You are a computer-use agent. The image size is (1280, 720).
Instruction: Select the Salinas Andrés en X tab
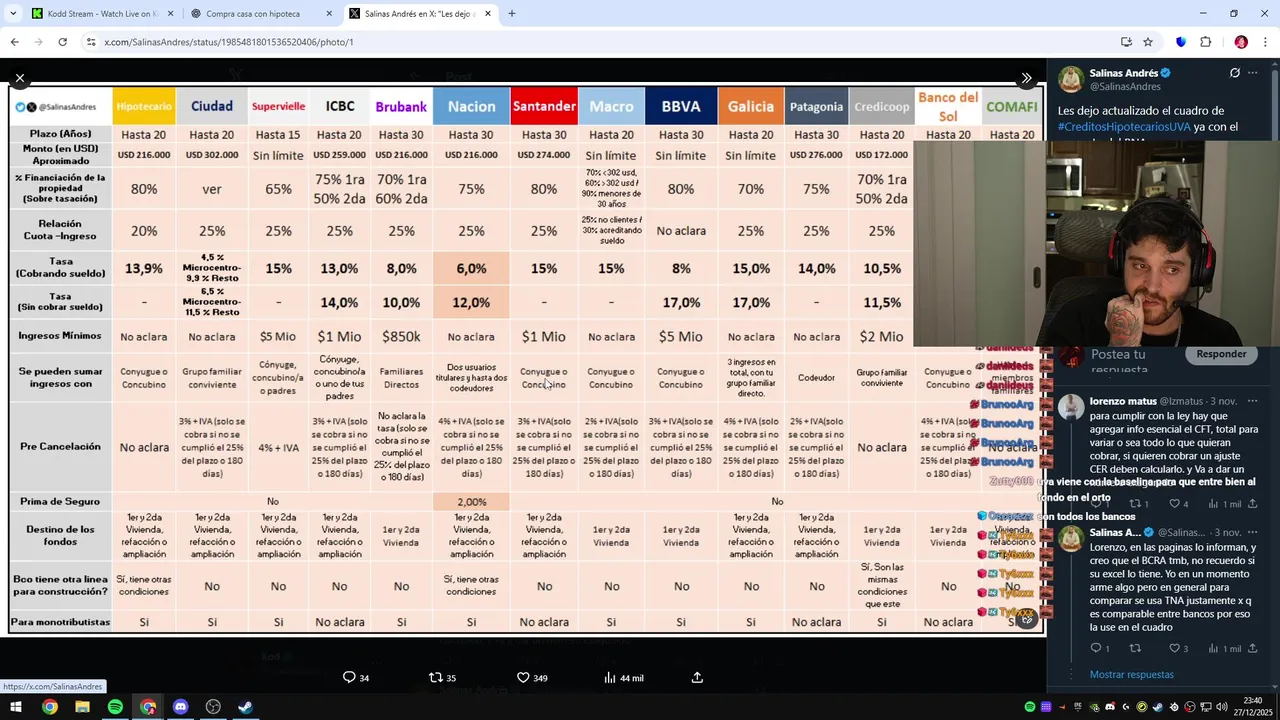pyautogui.click(x=420, y=14)
